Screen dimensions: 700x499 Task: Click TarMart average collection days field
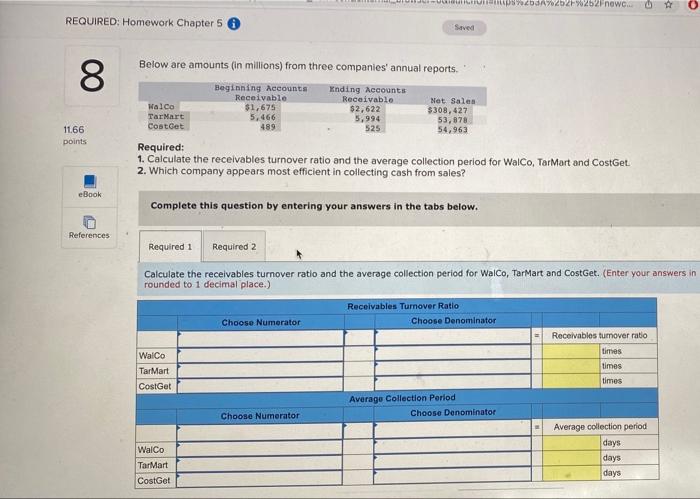click(571, 457)
